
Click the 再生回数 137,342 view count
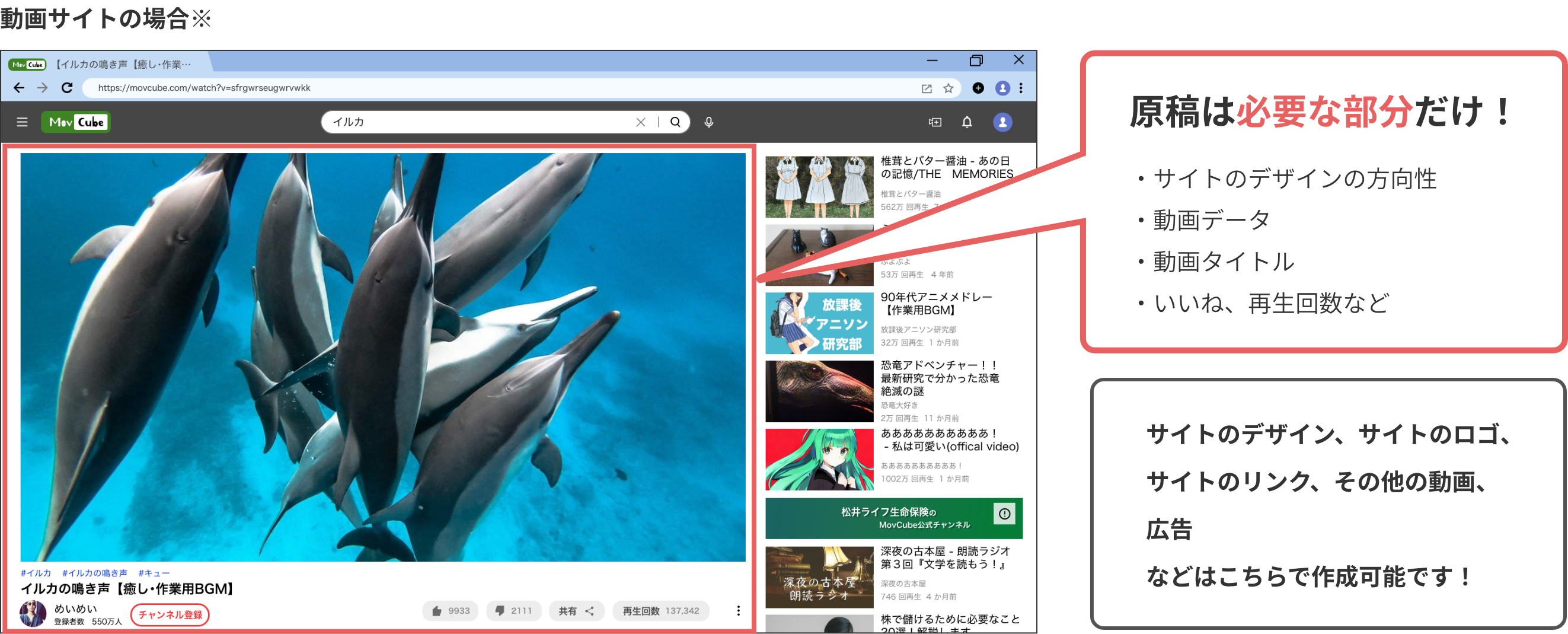point(660,611)
